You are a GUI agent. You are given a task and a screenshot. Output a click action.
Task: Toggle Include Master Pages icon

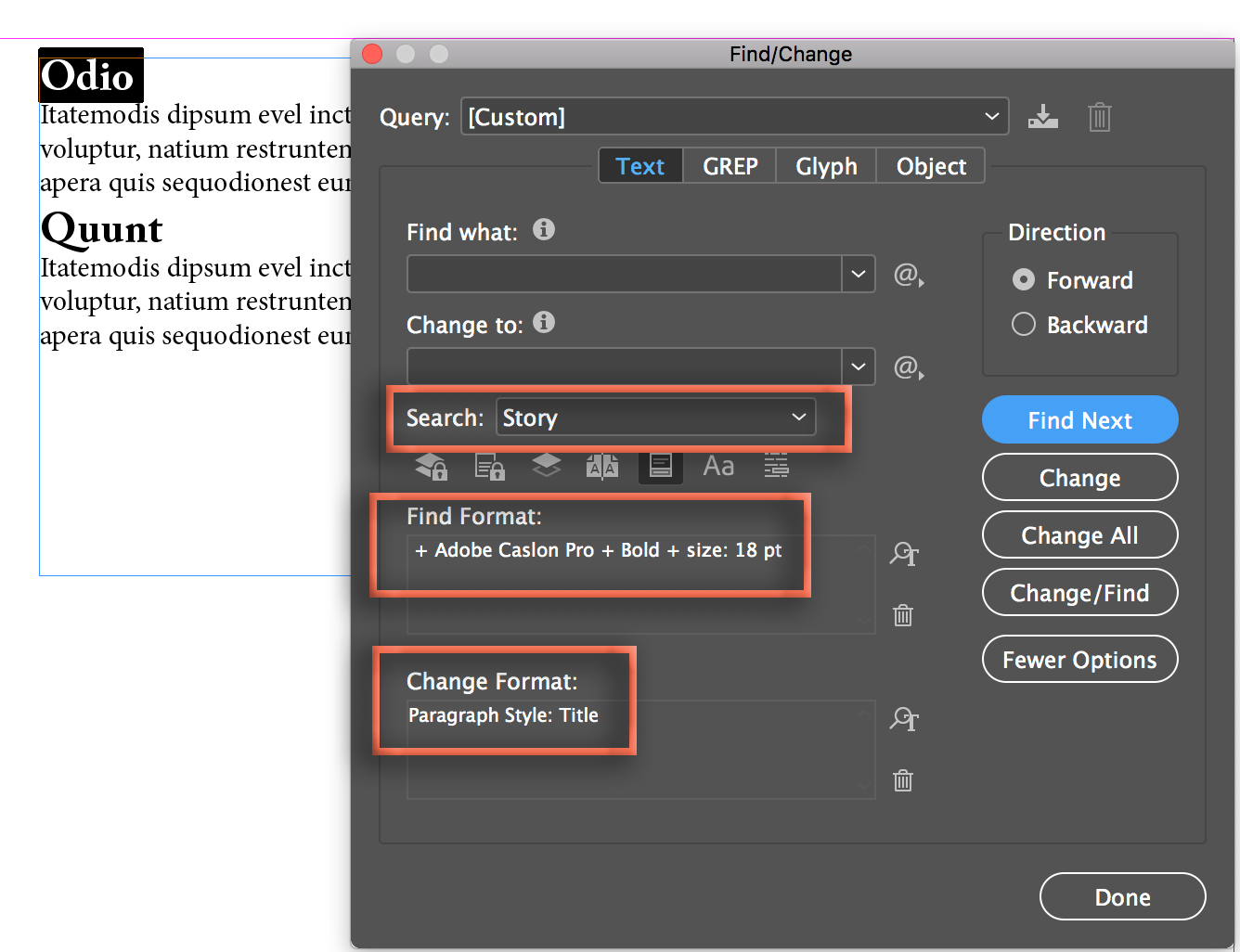(602, 466)
